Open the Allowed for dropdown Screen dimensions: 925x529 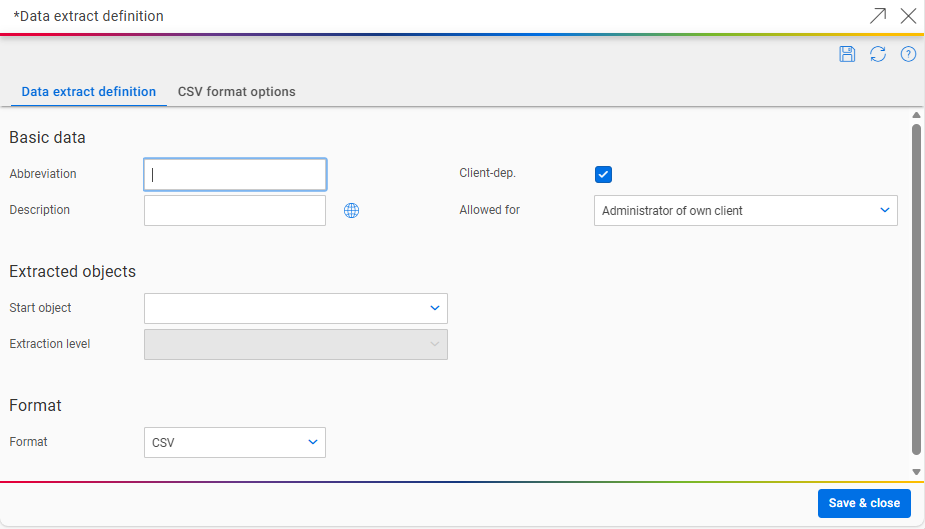click(x=745, y=211)
